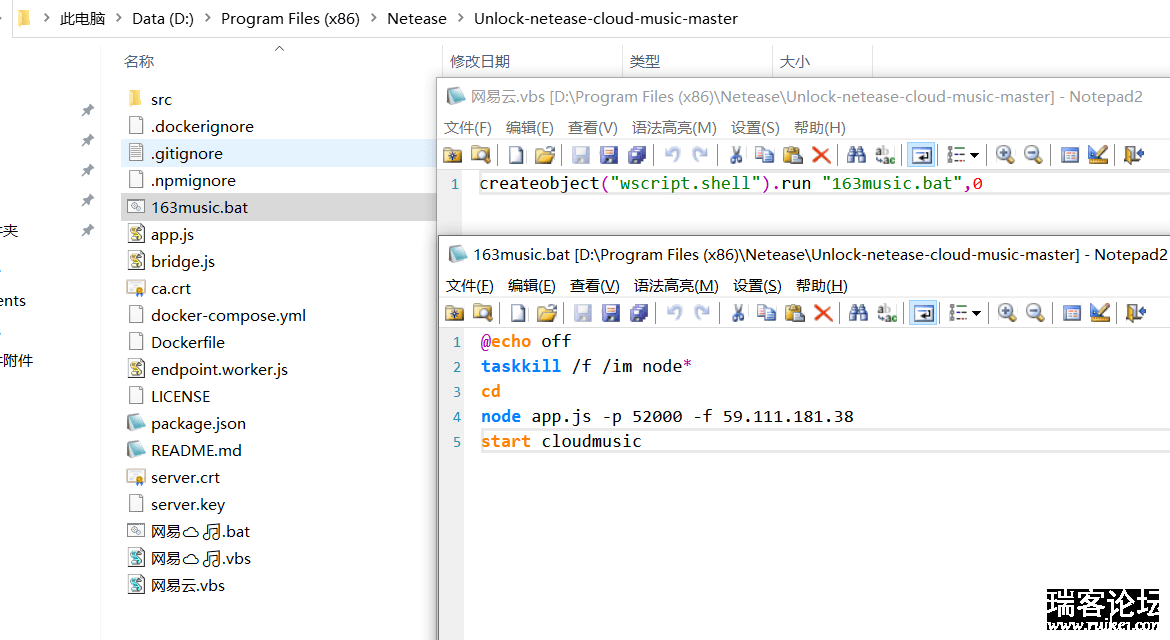Click Exit door icon in 网易云.vbs window toolbar
The height and width of the screenshot is (640, 1170).
pos(1133,155)
